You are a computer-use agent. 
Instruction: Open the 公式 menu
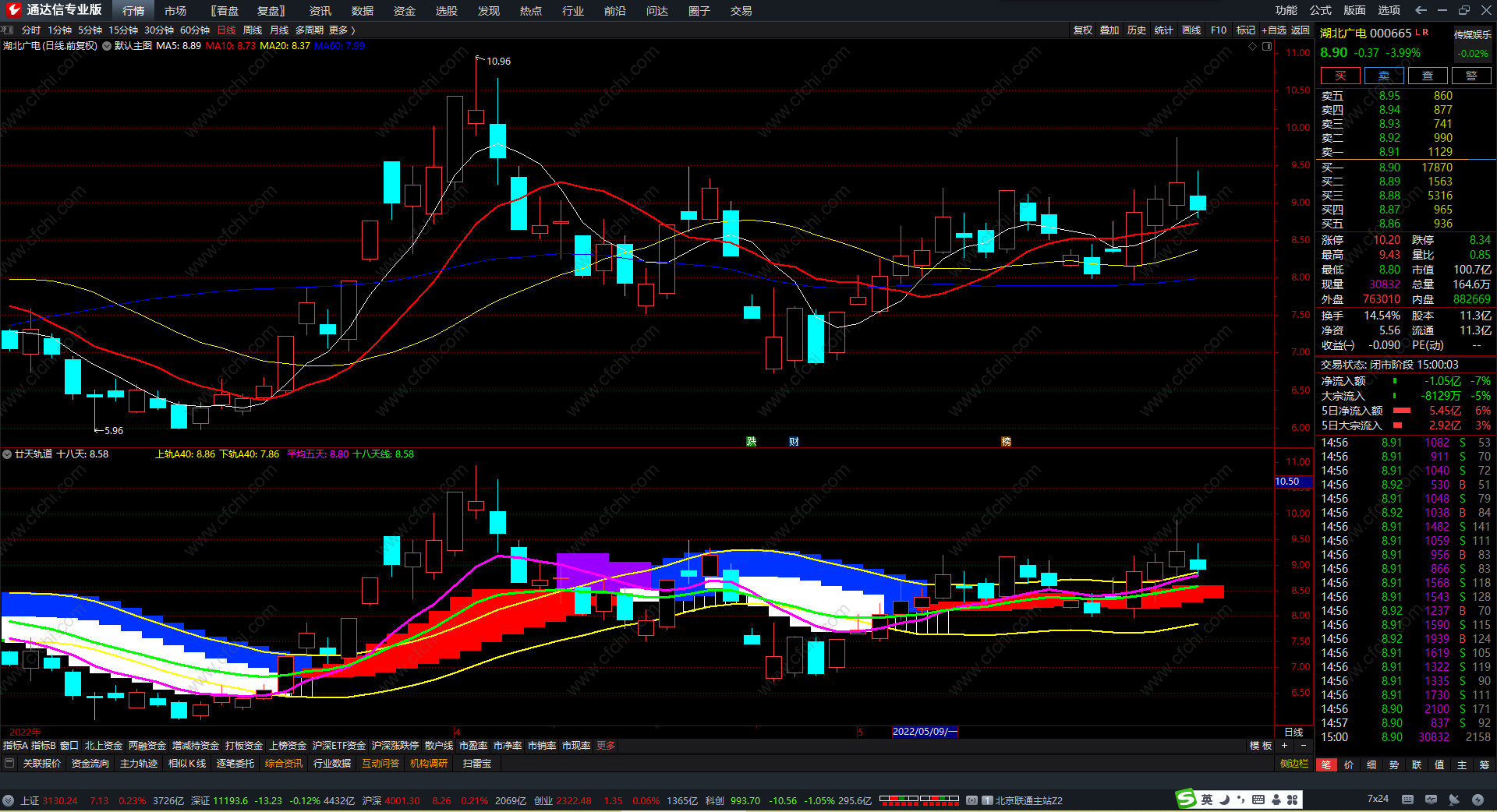click(x=1321, y=10)
